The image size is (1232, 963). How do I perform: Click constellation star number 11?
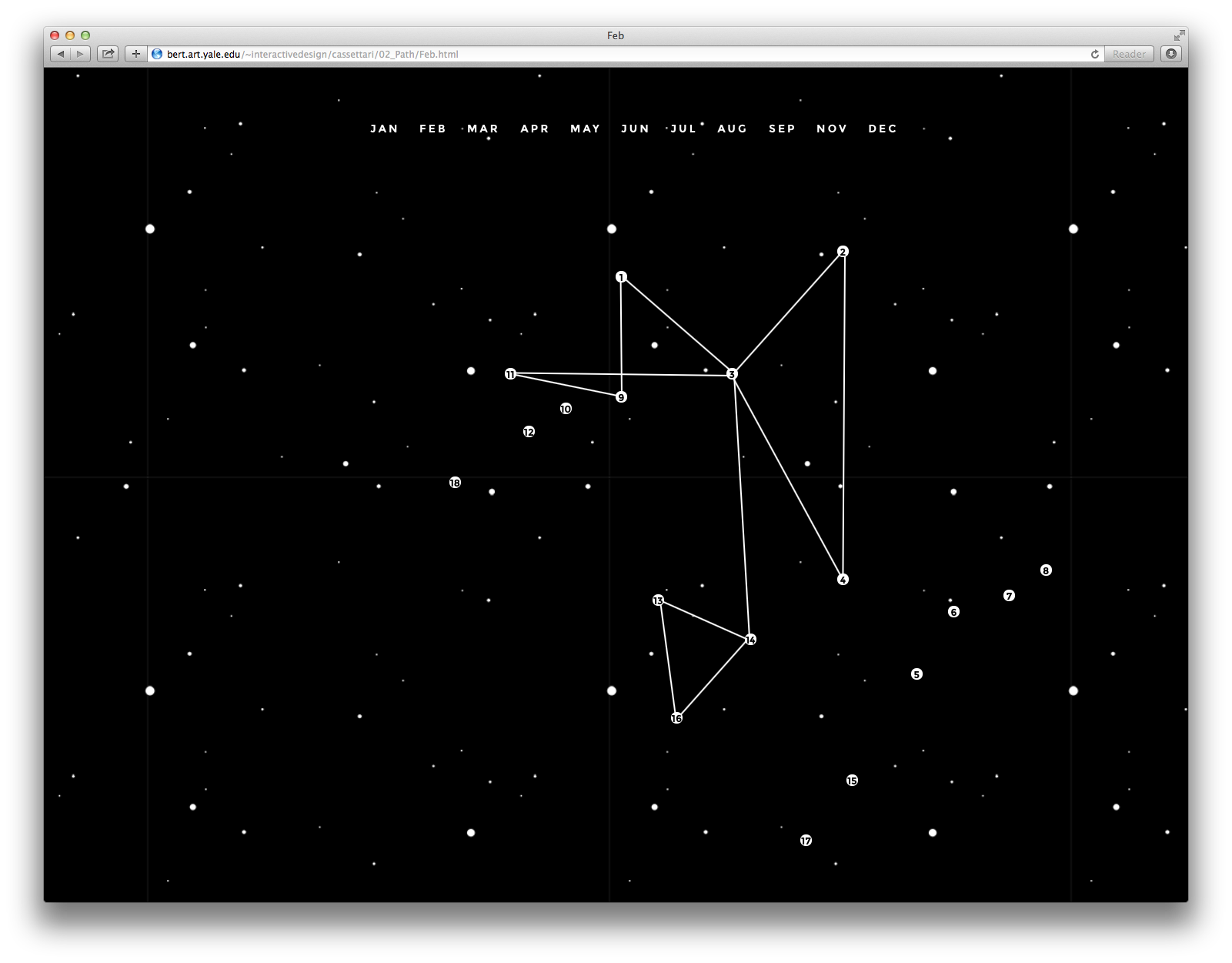(x=510, y=374)
